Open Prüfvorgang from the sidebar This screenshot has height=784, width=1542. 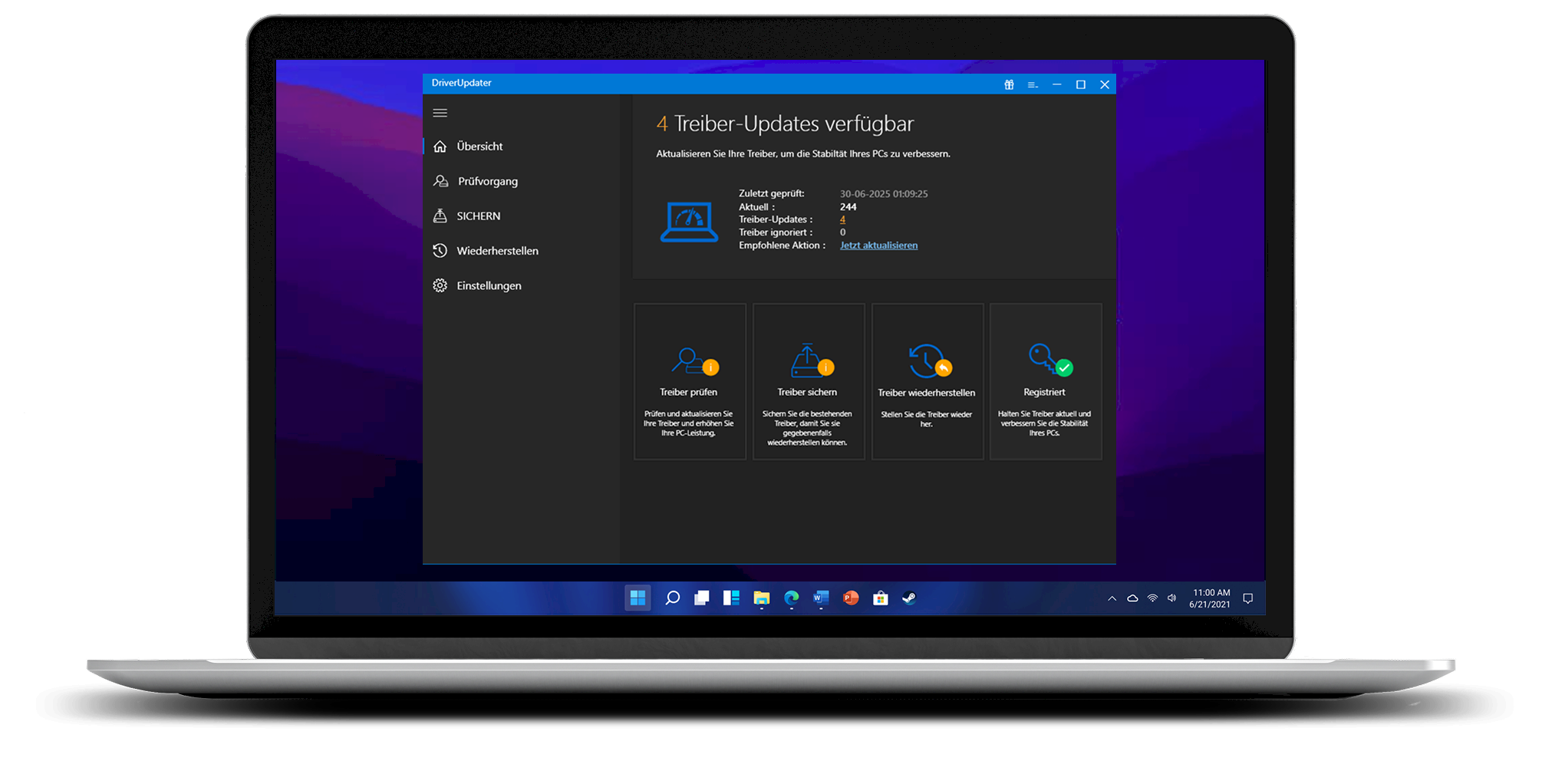tap(487, 181)
